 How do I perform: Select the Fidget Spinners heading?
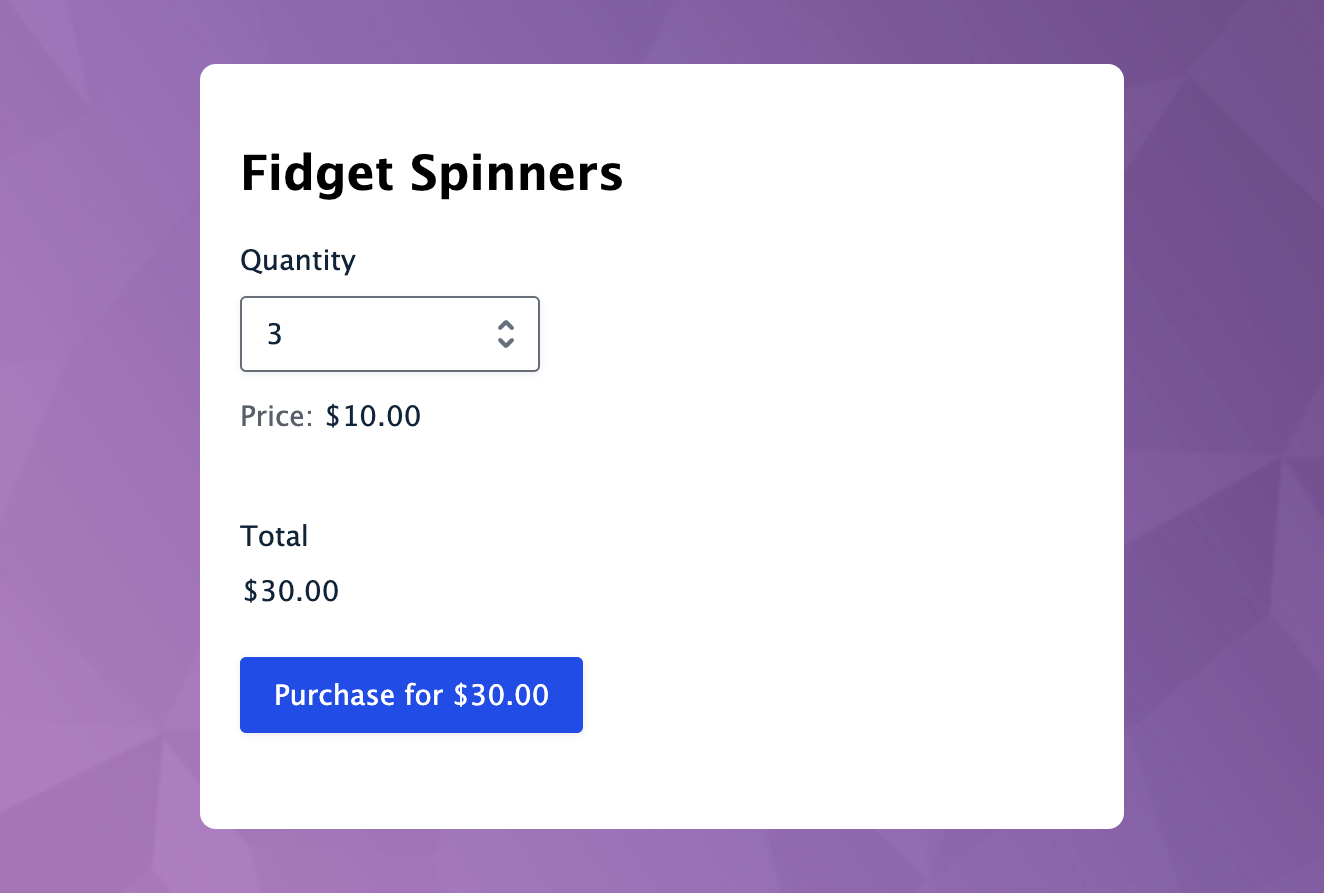coord(432,173)
